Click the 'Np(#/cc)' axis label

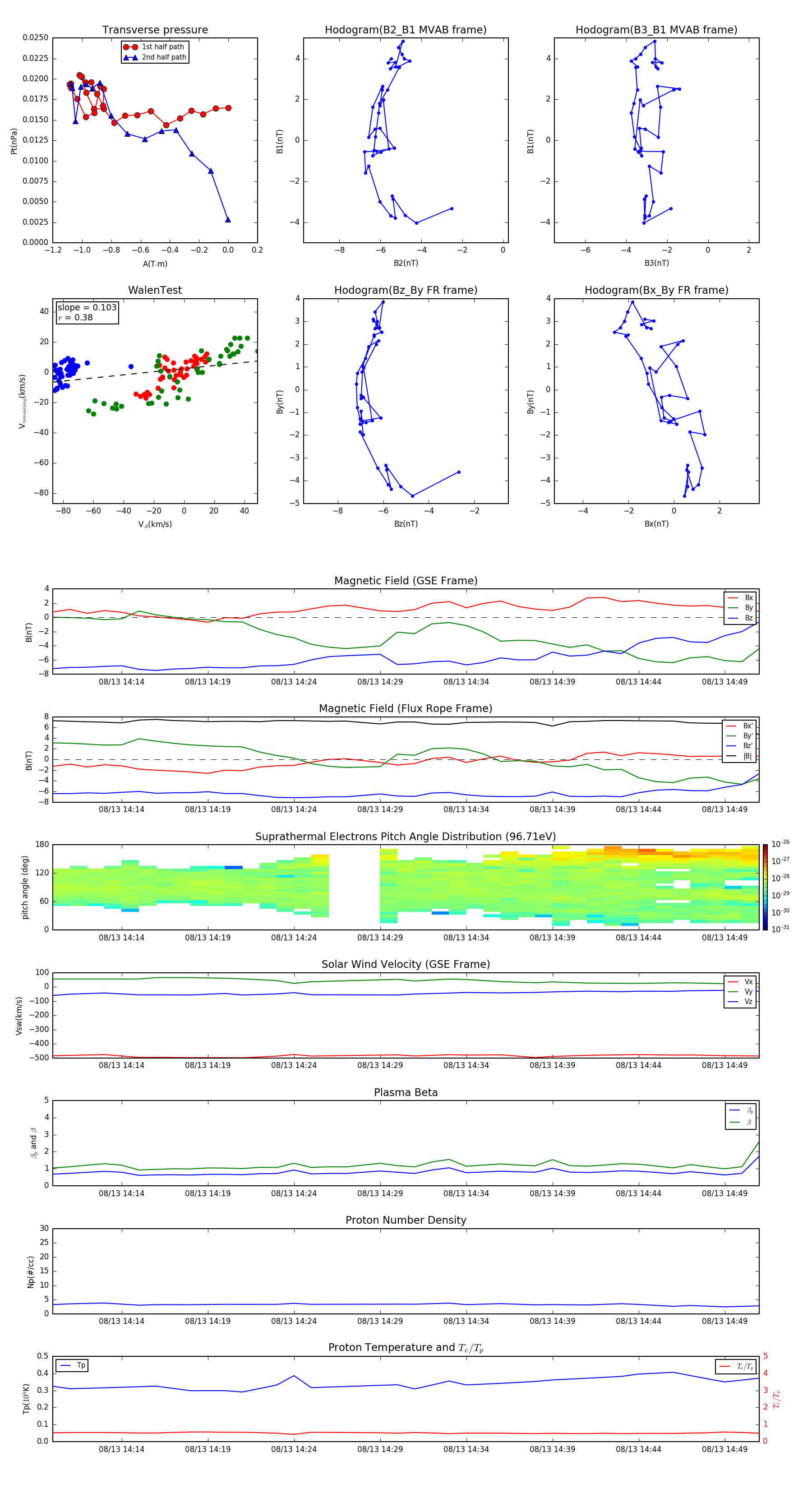[x=31, y=1272]
